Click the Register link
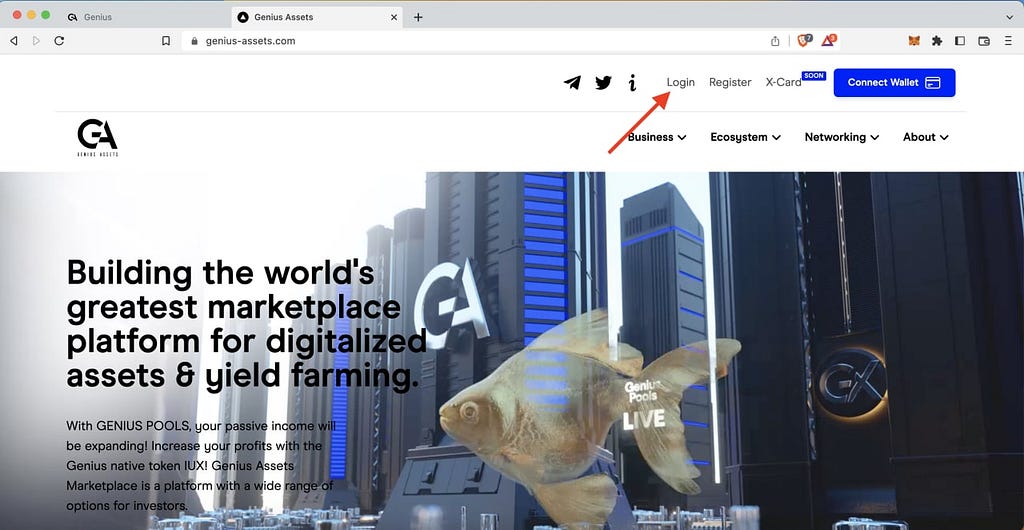Image resolution: width=1024 pixels, height=530 pixels. (730, 82)
